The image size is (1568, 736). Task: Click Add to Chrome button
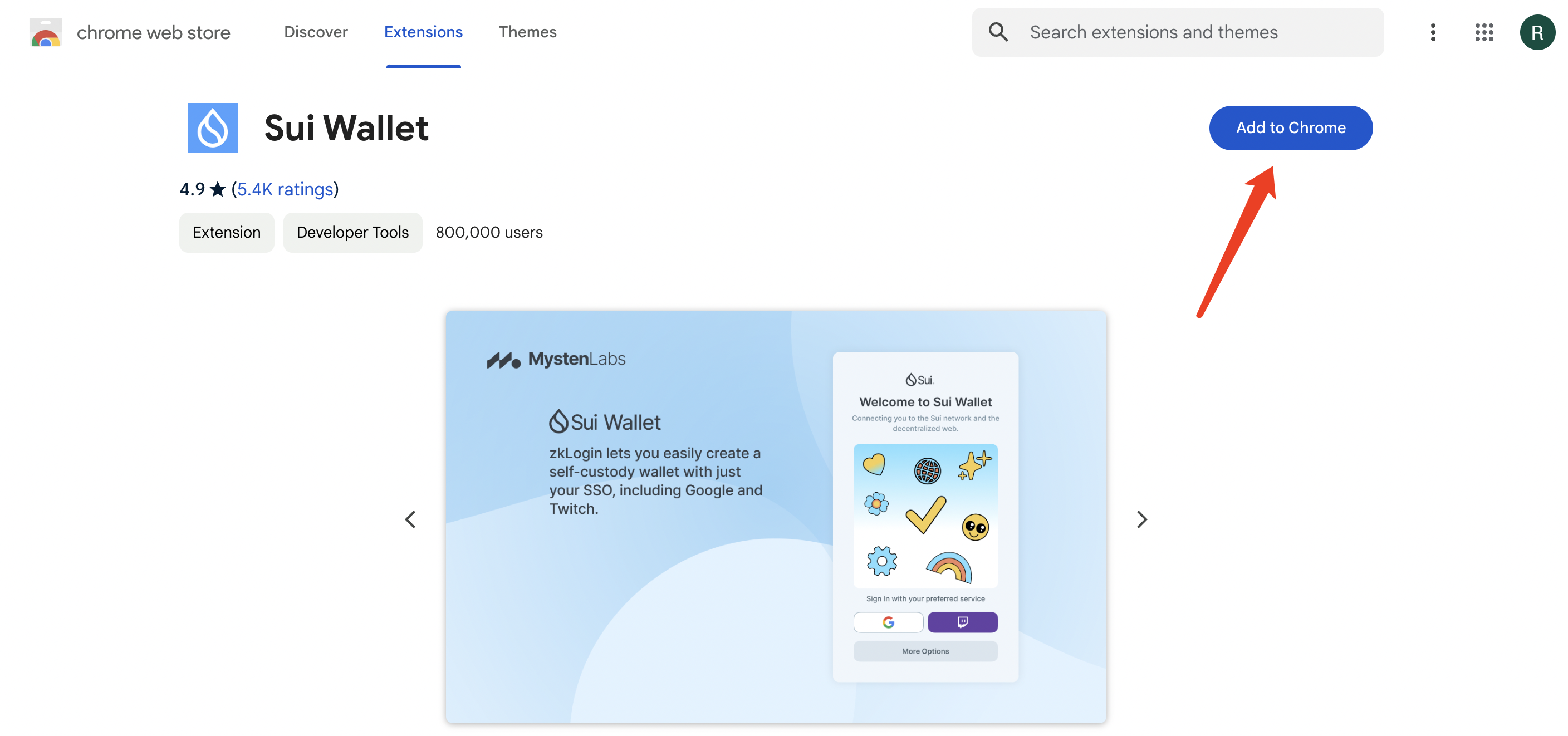[1291, 127]
